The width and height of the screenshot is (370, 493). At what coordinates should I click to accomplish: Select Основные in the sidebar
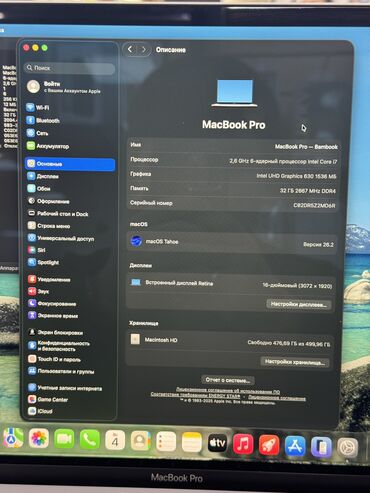[70, 164]
